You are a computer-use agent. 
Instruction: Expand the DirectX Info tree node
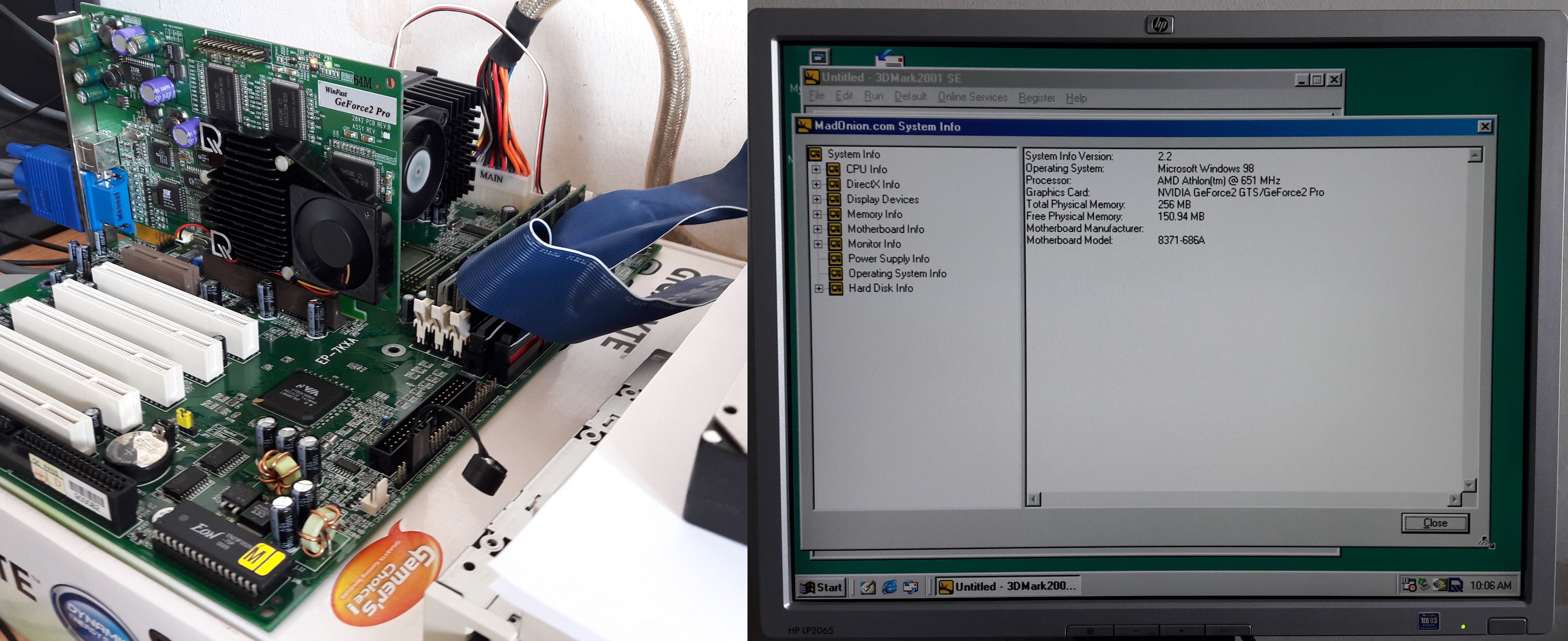(x=817, y=184)
